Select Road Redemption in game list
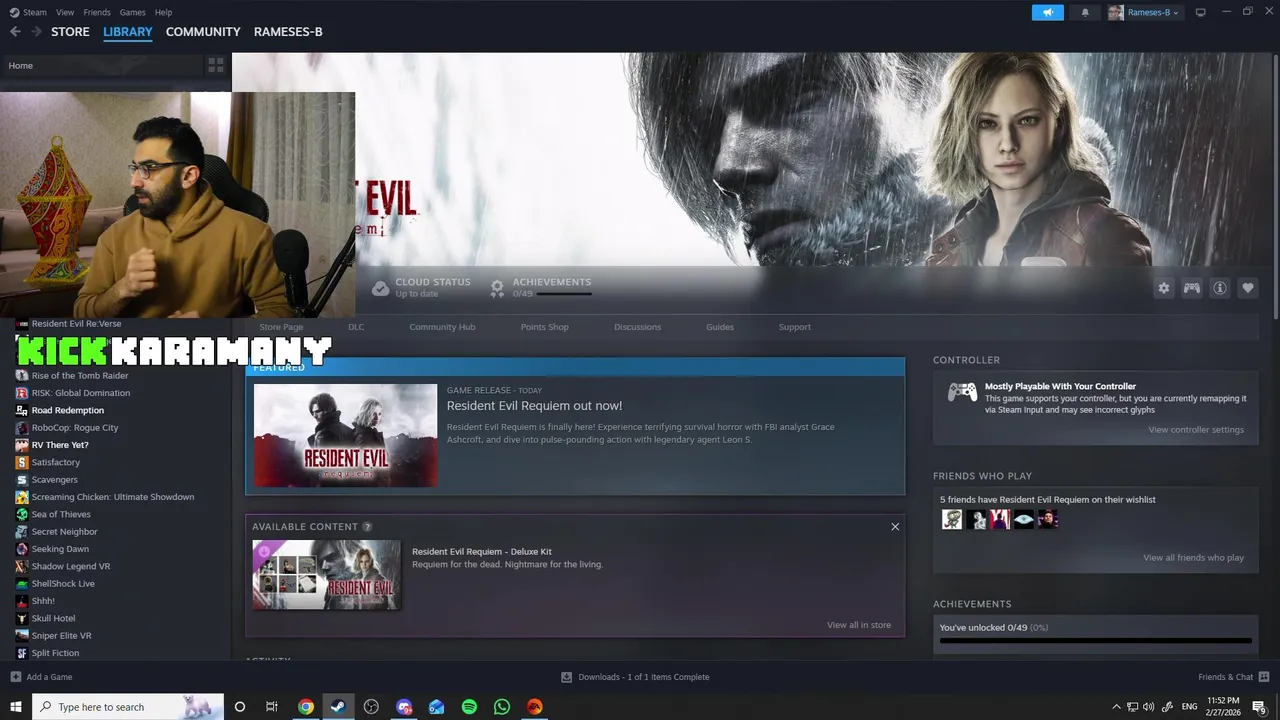The width and height of the screenshot is (1280, 720). tap(68, 410)
